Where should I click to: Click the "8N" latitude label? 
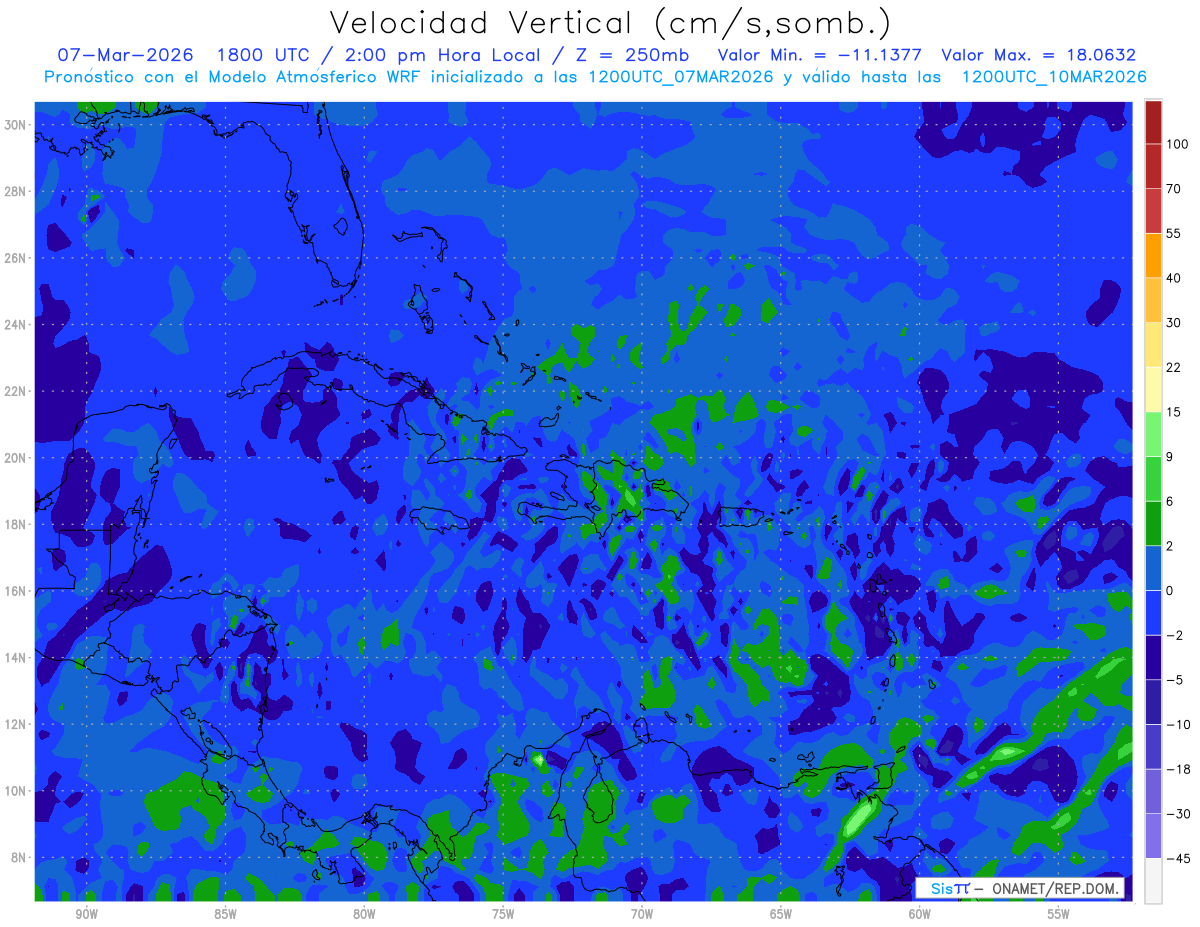pos(21,858)
